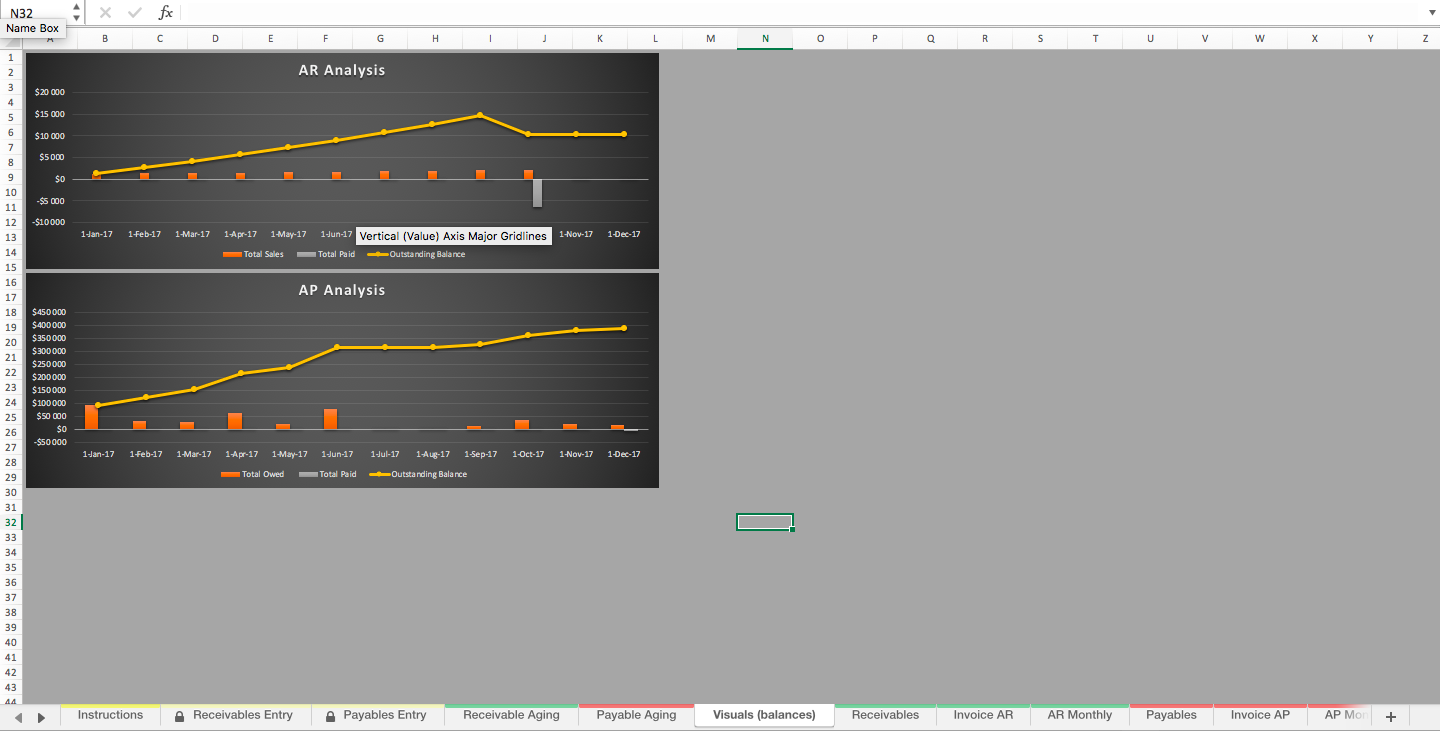
Task: Click 1-Oct-17 axis label in AP chart
Action: [528, 454]
